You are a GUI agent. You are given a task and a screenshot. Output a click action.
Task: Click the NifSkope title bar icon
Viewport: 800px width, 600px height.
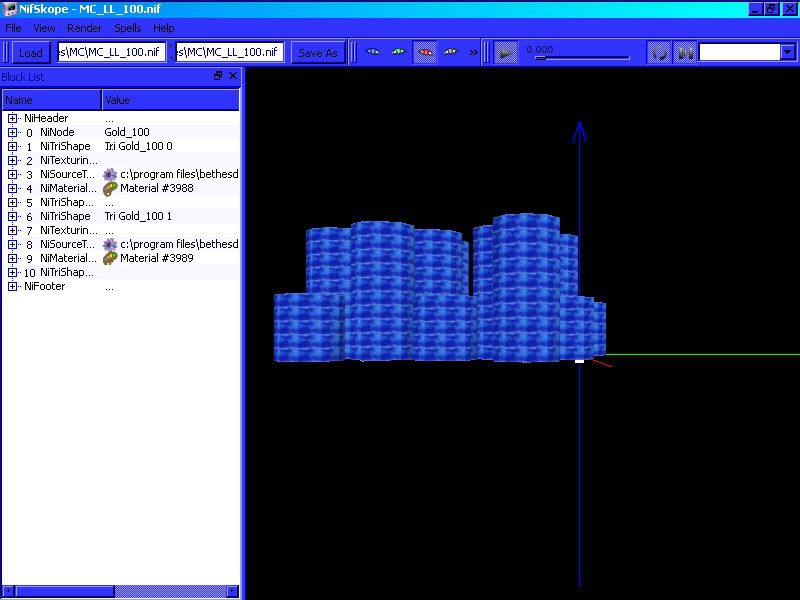tap(10, 9)
